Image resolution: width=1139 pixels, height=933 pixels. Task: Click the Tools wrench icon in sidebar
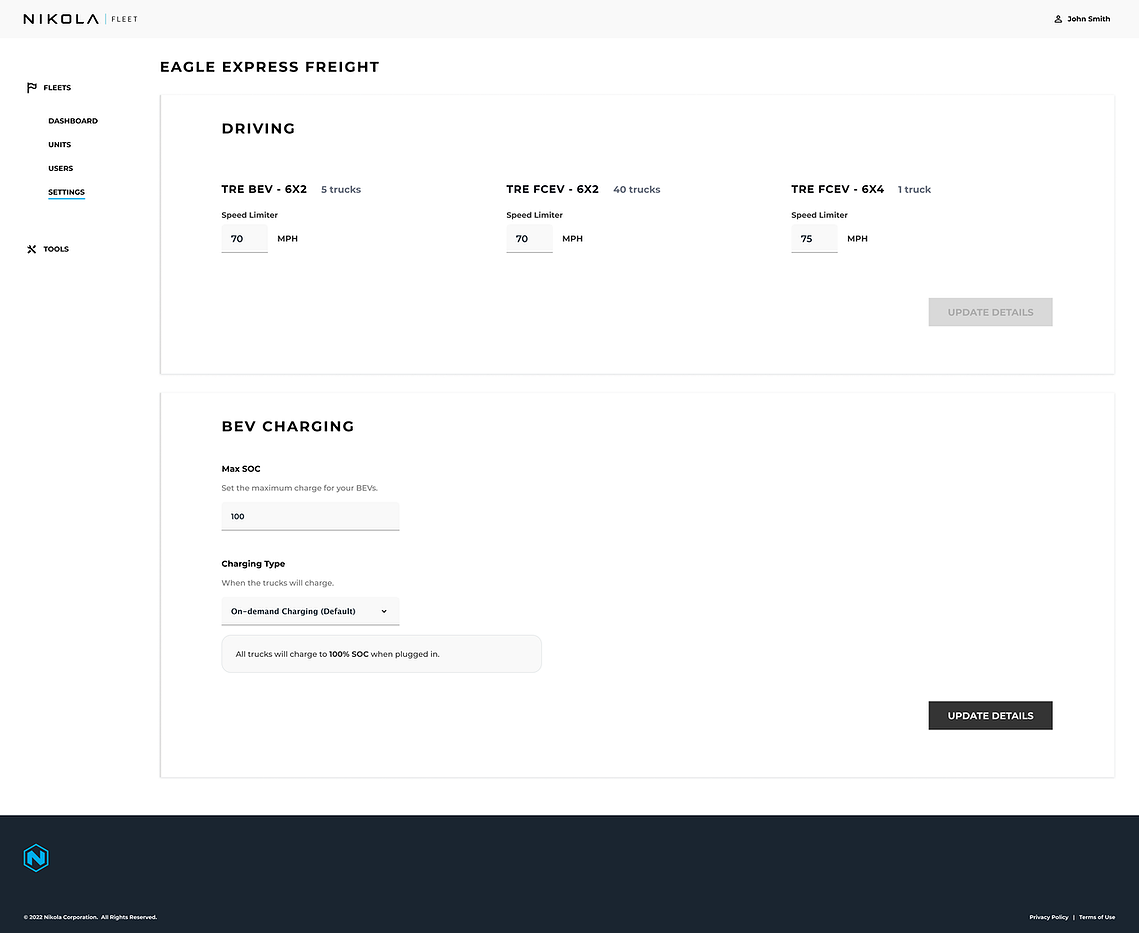[x=31, y=249]
